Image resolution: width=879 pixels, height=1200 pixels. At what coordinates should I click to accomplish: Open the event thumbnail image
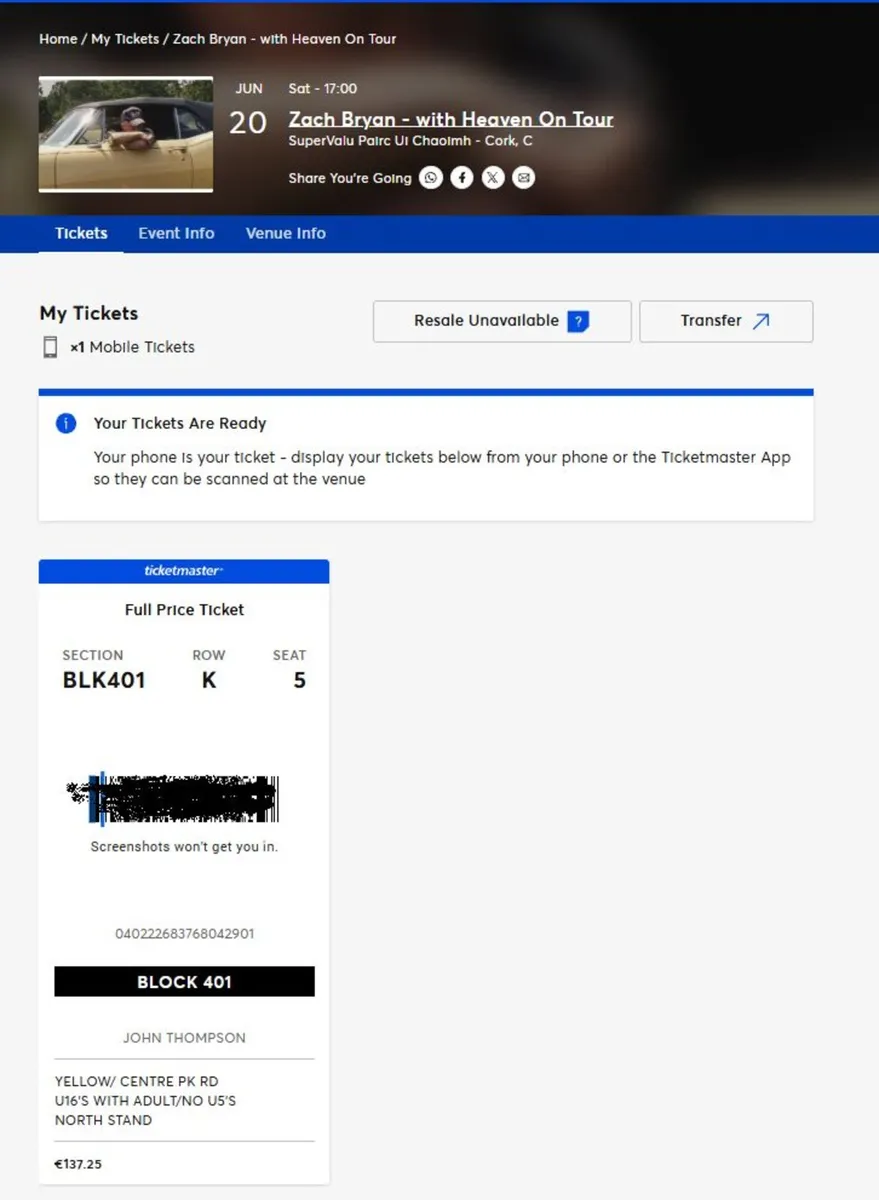126,134
